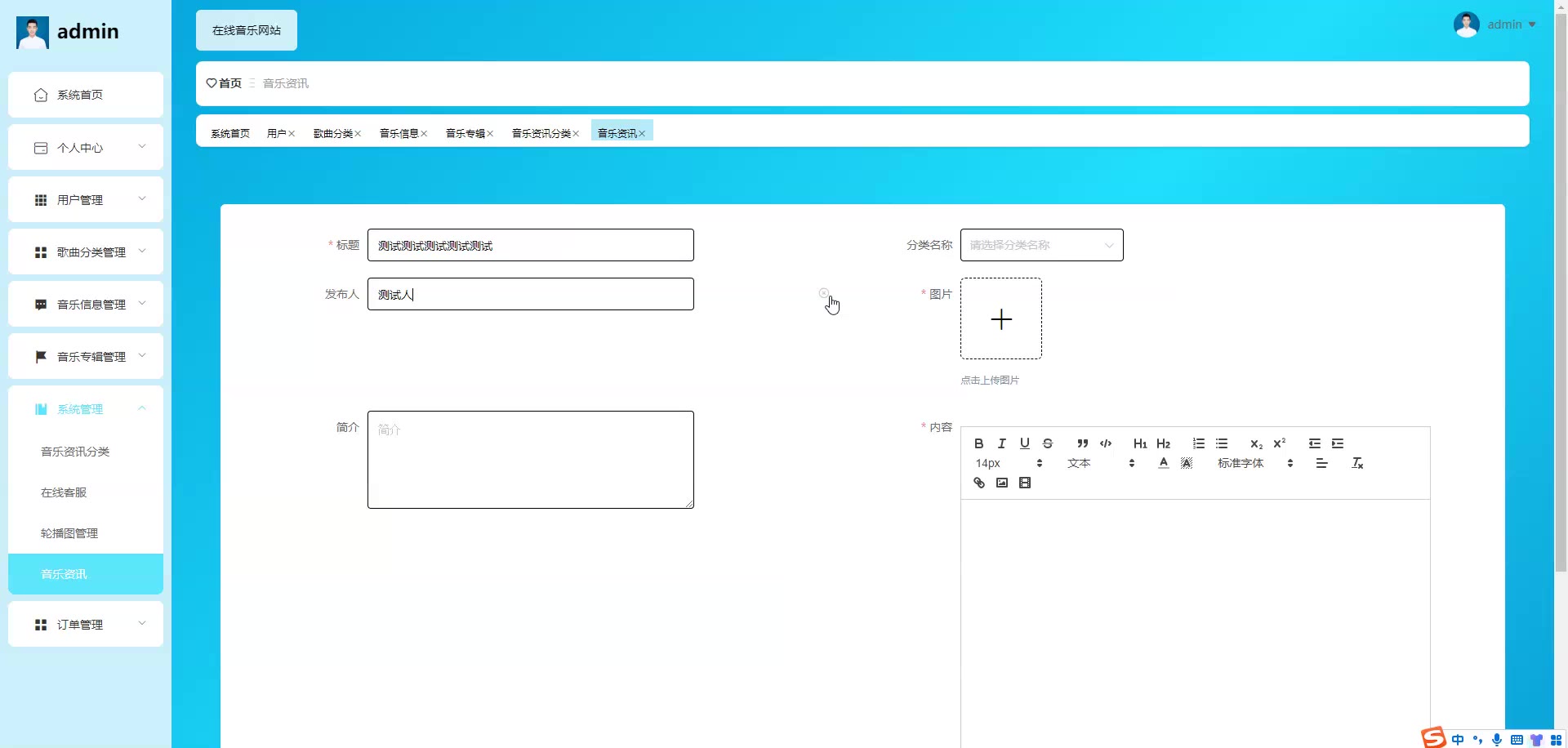
Task: Open the 文本 heading style dropdown
Action: tap(1101, 463)
